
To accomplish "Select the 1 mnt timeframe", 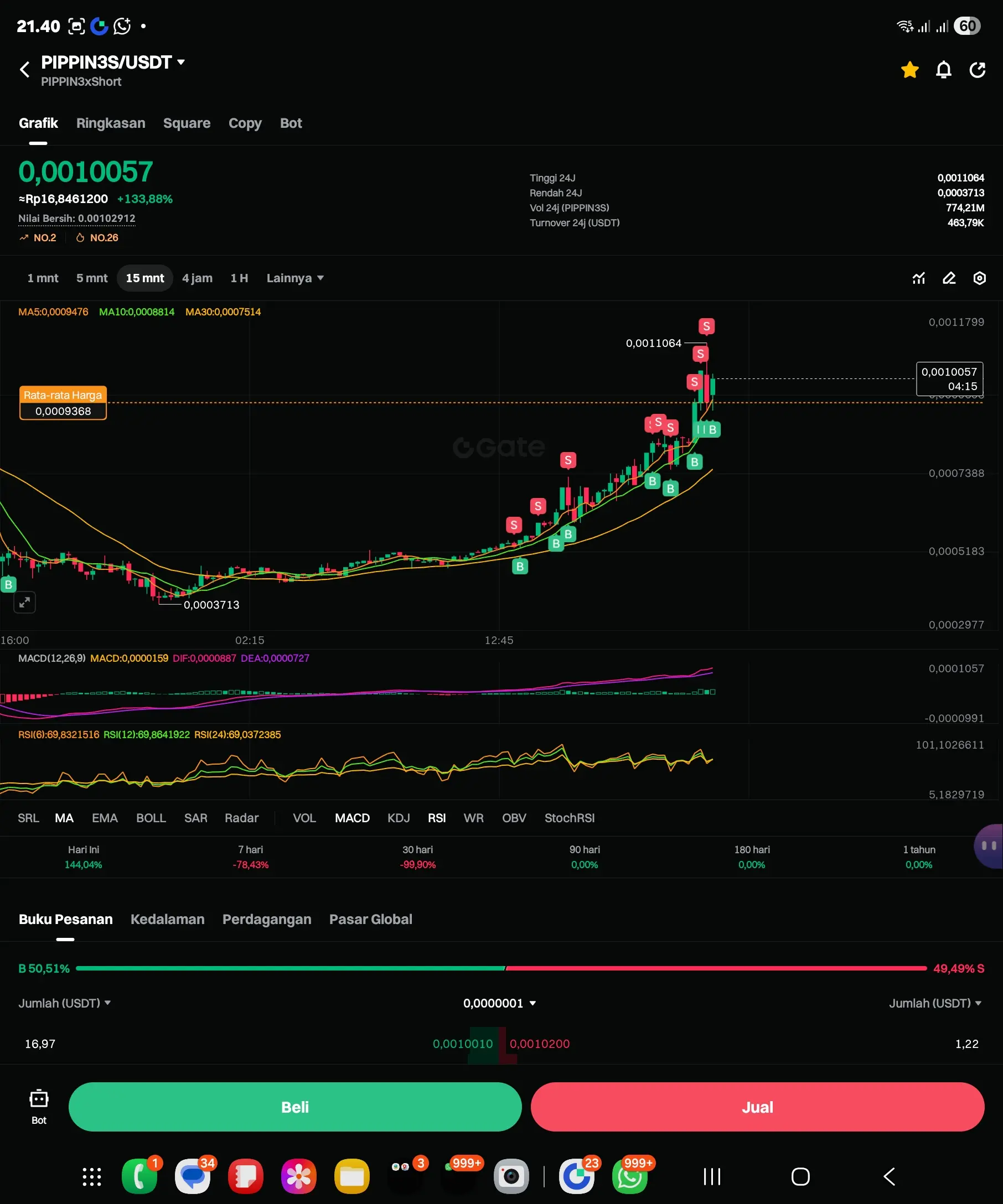I will (43, 278).
